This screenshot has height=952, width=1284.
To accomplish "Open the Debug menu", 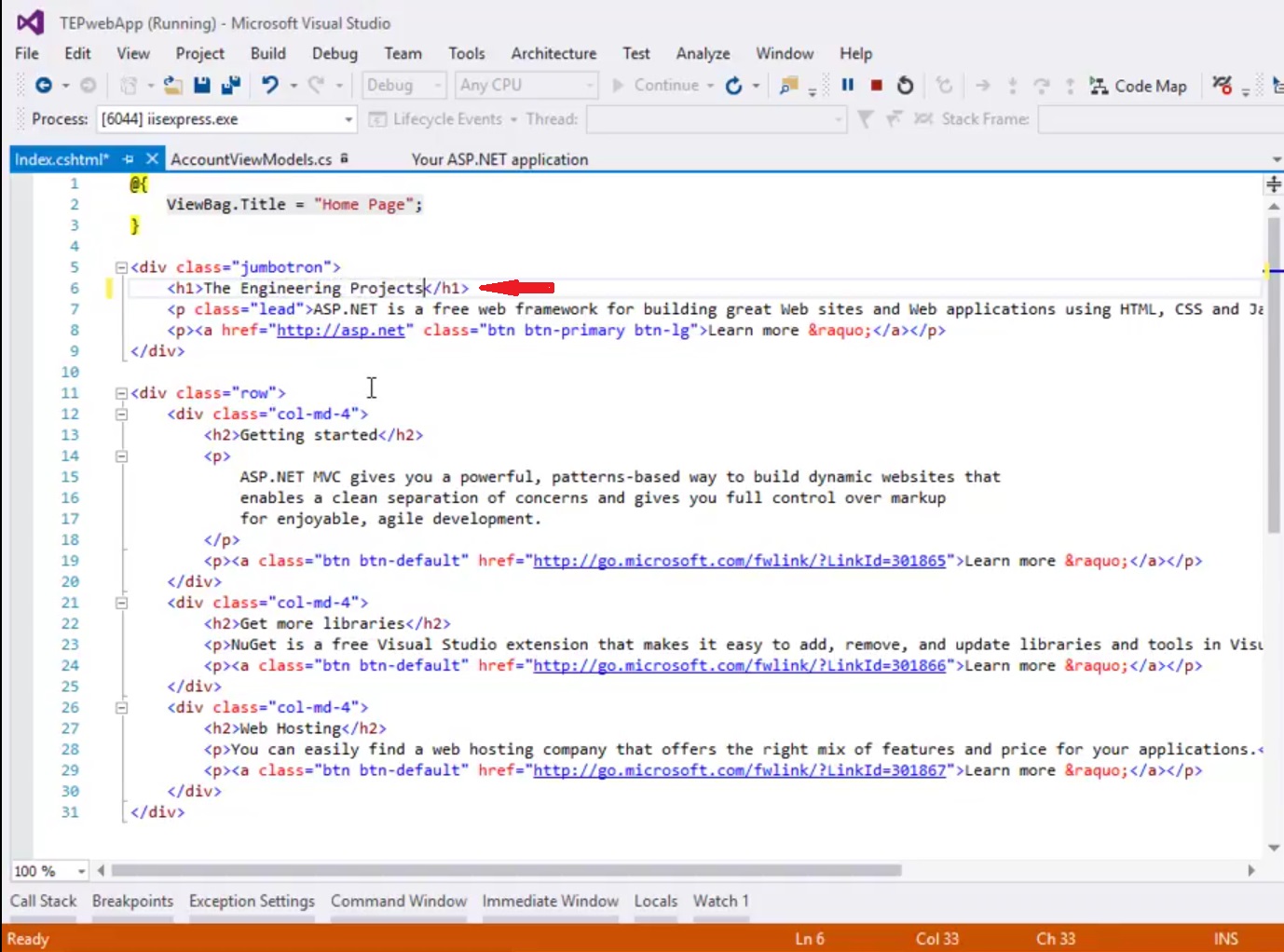I will (x=335, y=54).
